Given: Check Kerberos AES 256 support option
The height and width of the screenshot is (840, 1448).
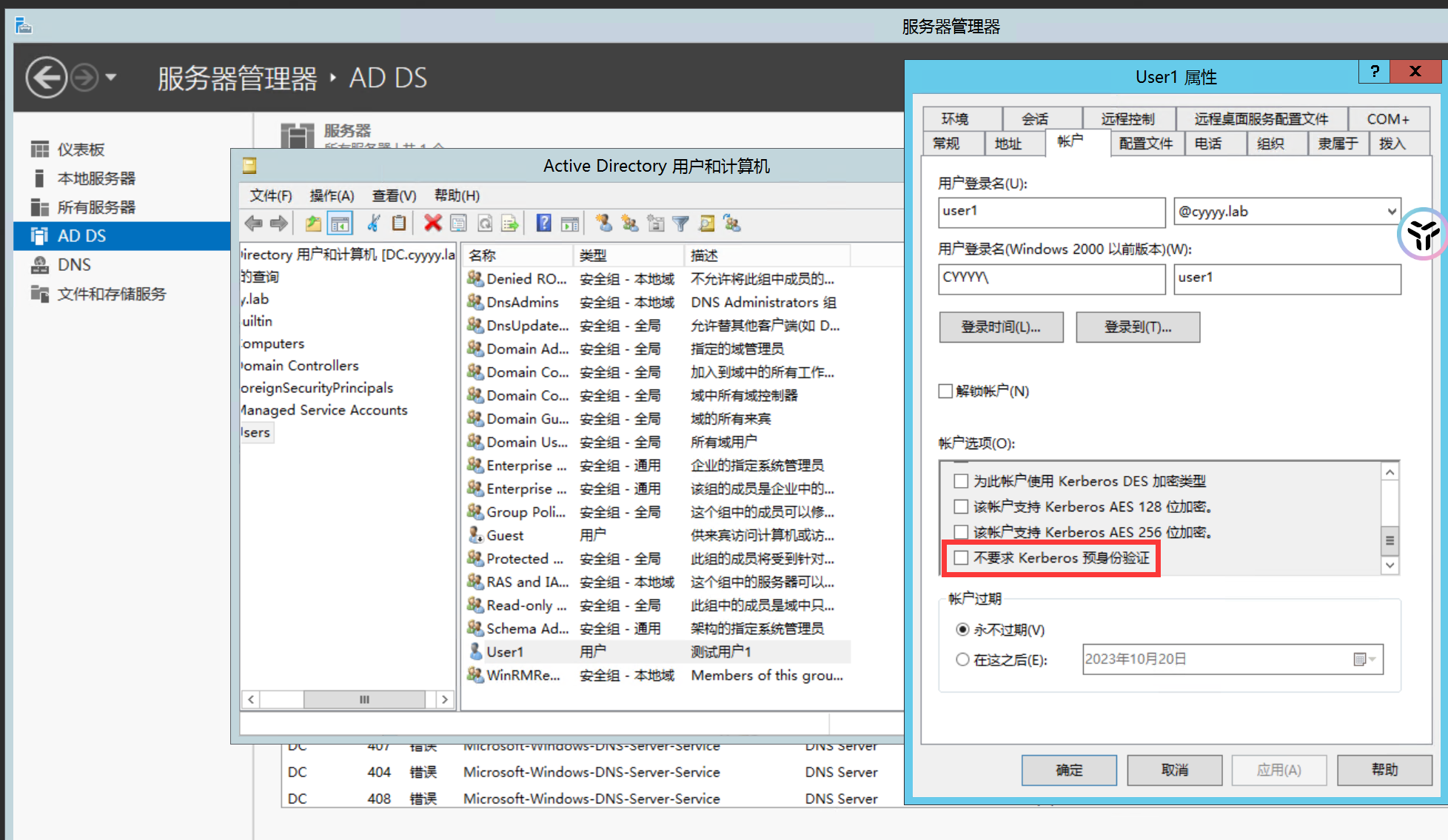Looking at the screenshot, I should point(961,531).
